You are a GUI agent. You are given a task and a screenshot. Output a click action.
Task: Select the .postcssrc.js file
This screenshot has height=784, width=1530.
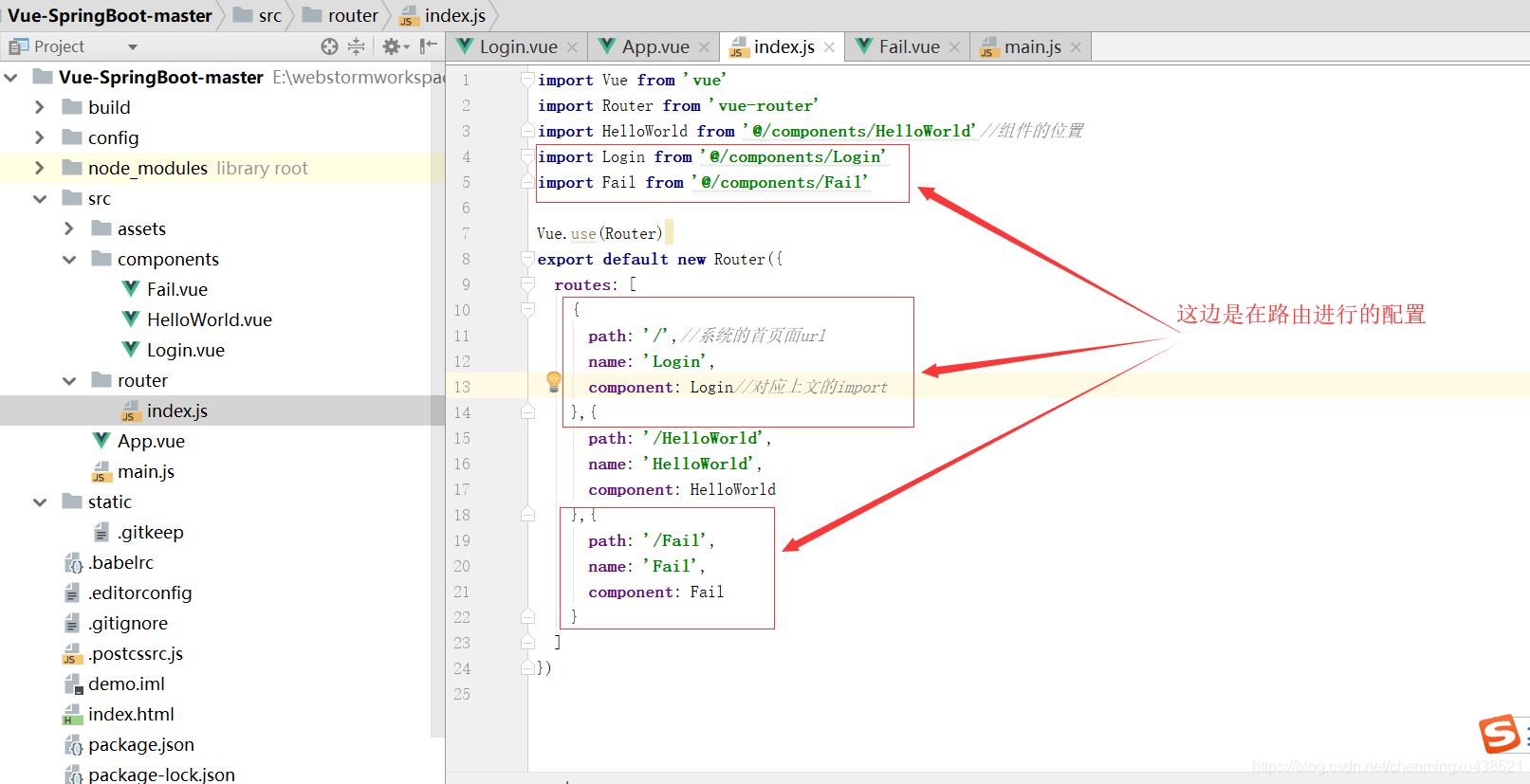click(136, 653)
